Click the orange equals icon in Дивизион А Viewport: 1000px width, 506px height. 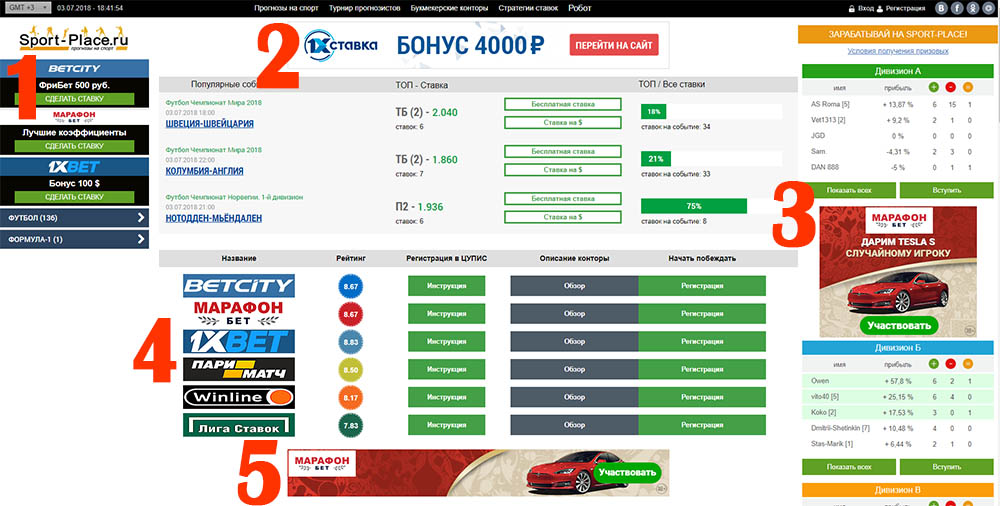click(968, 87)
